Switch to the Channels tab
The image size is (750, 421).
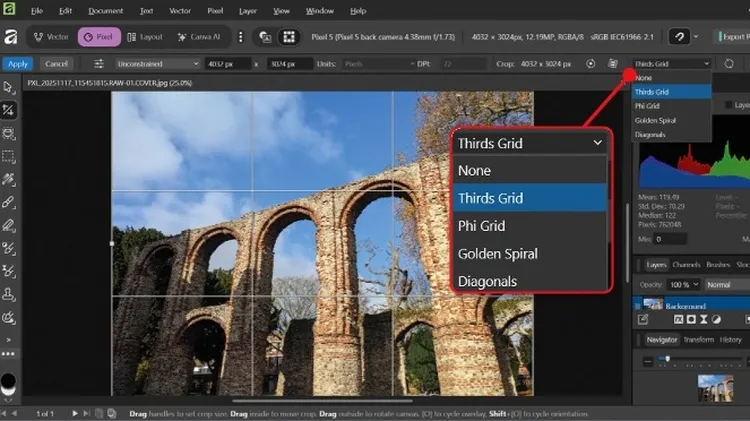[x=686, y=265]
